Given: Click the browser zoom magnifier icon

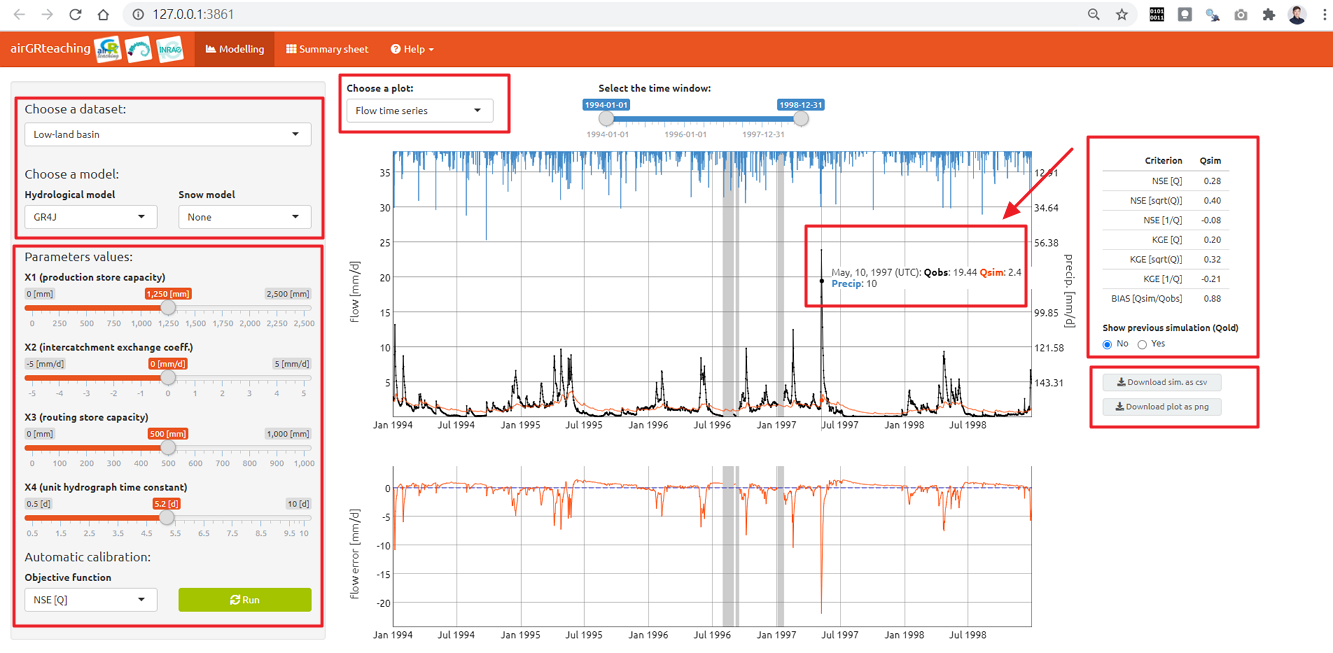Looking at the screenshot, I should 1094,15.
